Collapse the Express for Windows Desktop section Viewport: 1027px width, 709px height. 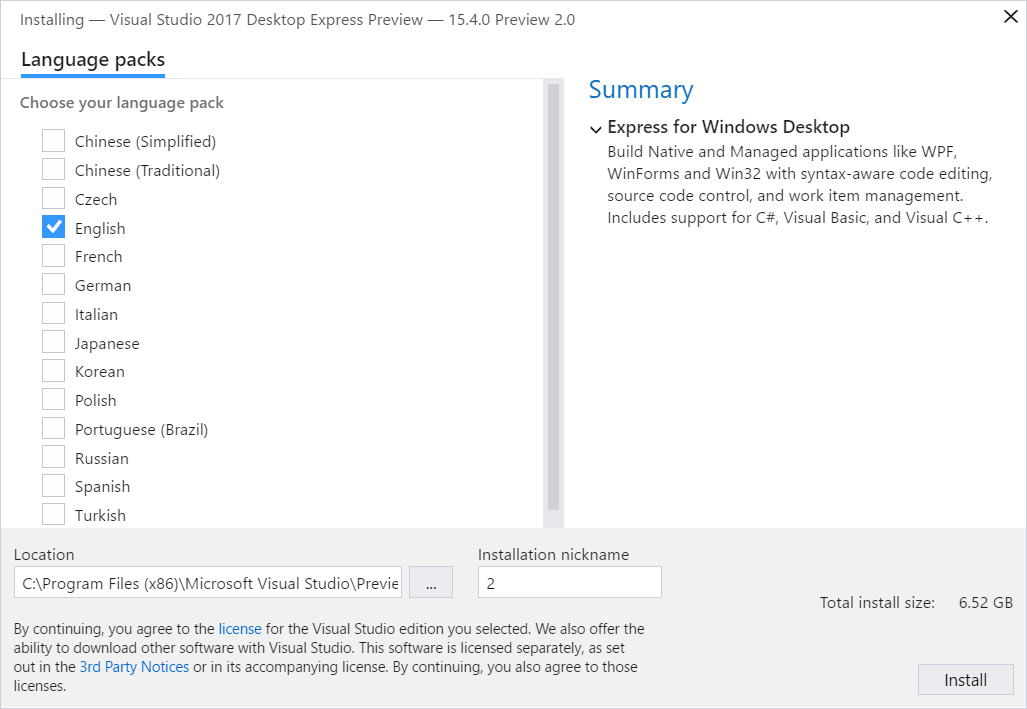tap(596, 129)
